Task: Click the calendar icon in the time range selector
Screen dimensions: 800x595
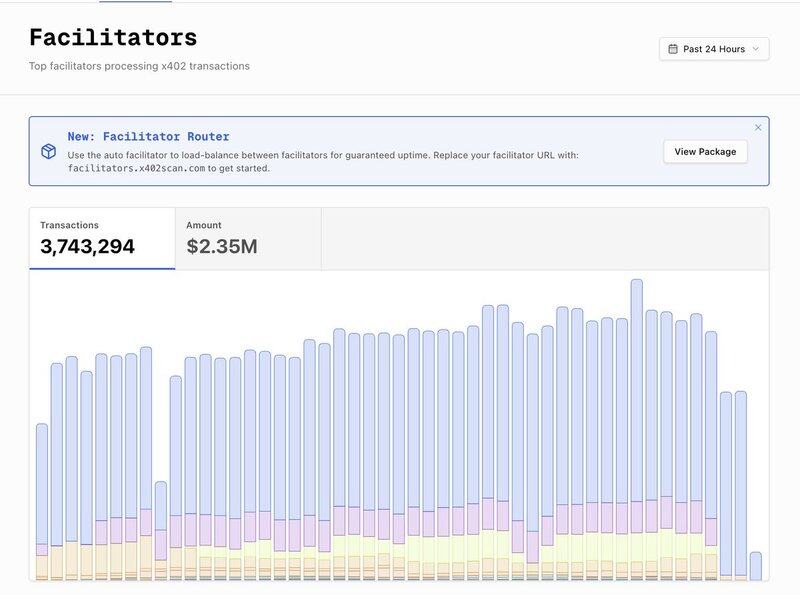Action: tap(673, 49)
